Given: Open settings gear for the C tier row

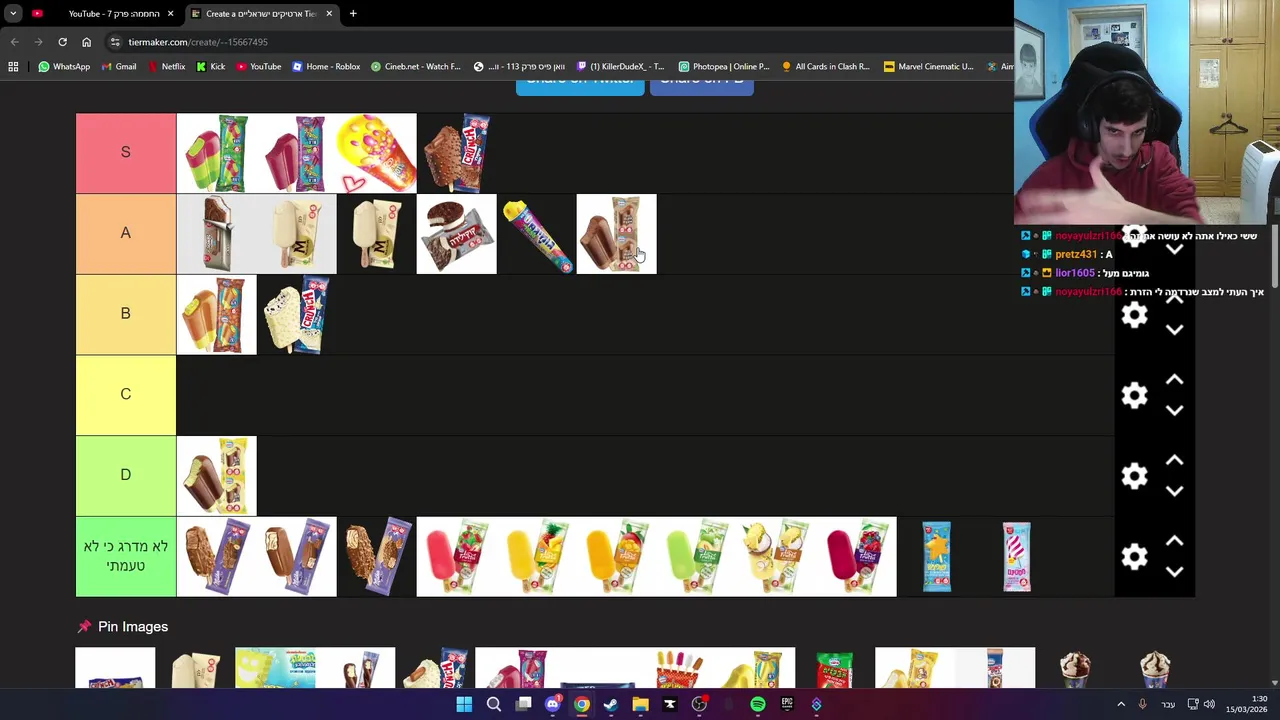Looking at the screenshot, I should 1134,395.
